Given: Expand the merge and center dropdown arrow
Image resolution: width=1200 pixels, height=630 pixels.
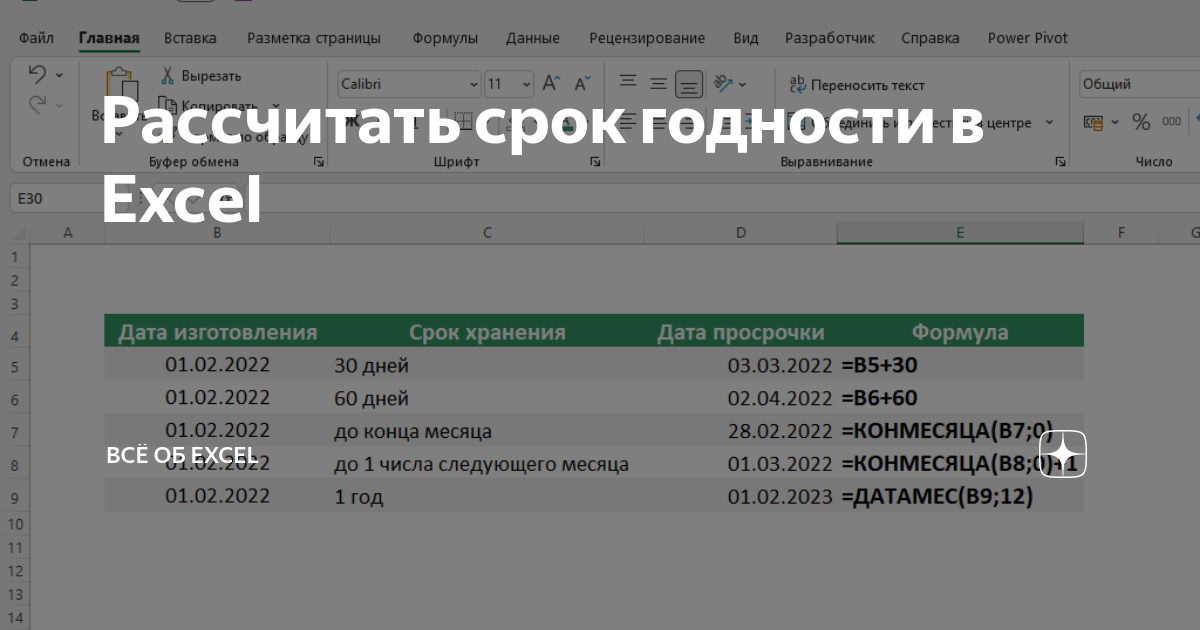Looking at the screenshot, I should click(1049, 123).
